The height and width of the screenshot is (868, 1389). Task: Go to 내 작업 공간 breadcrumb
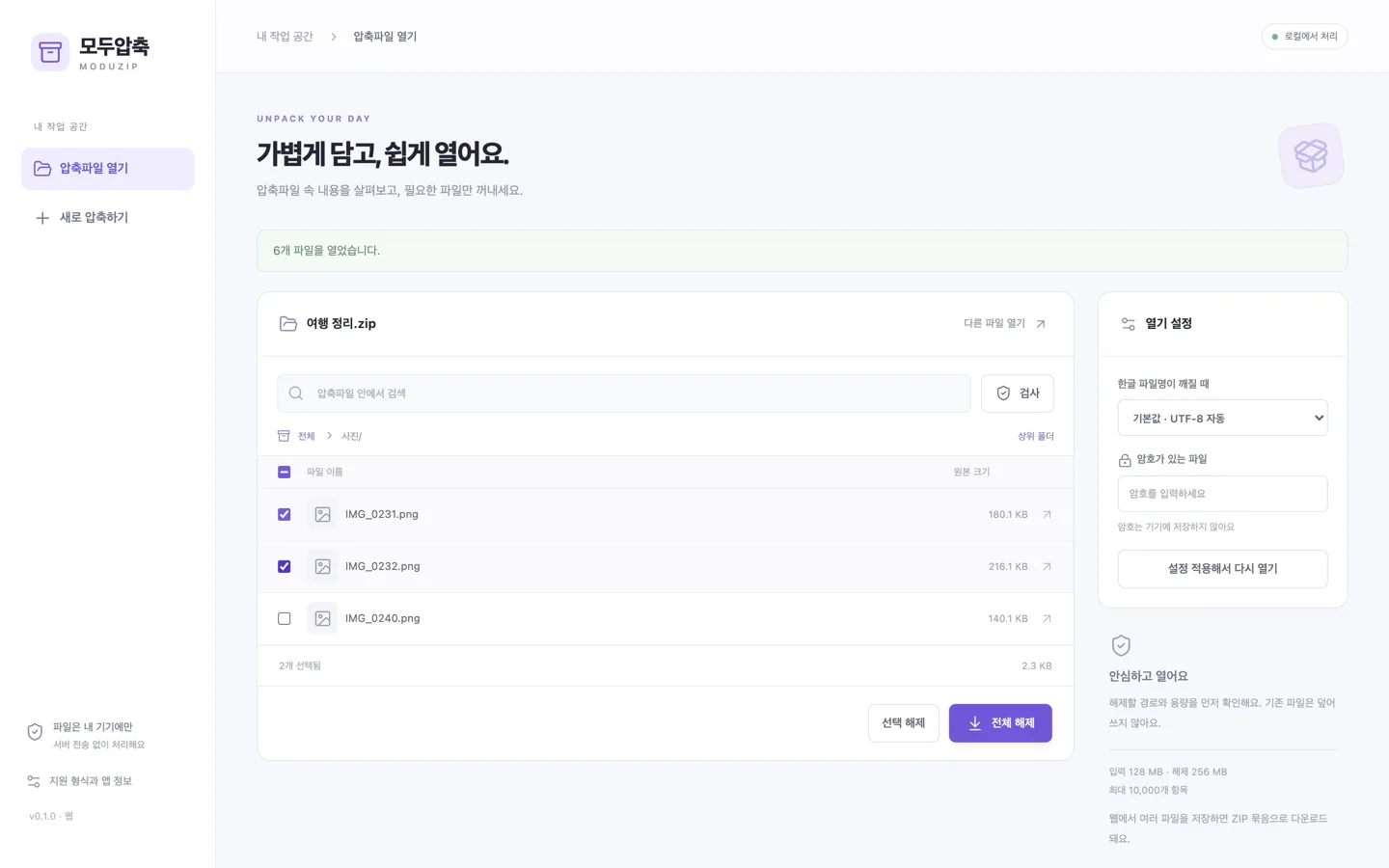(x=285, y=37)
